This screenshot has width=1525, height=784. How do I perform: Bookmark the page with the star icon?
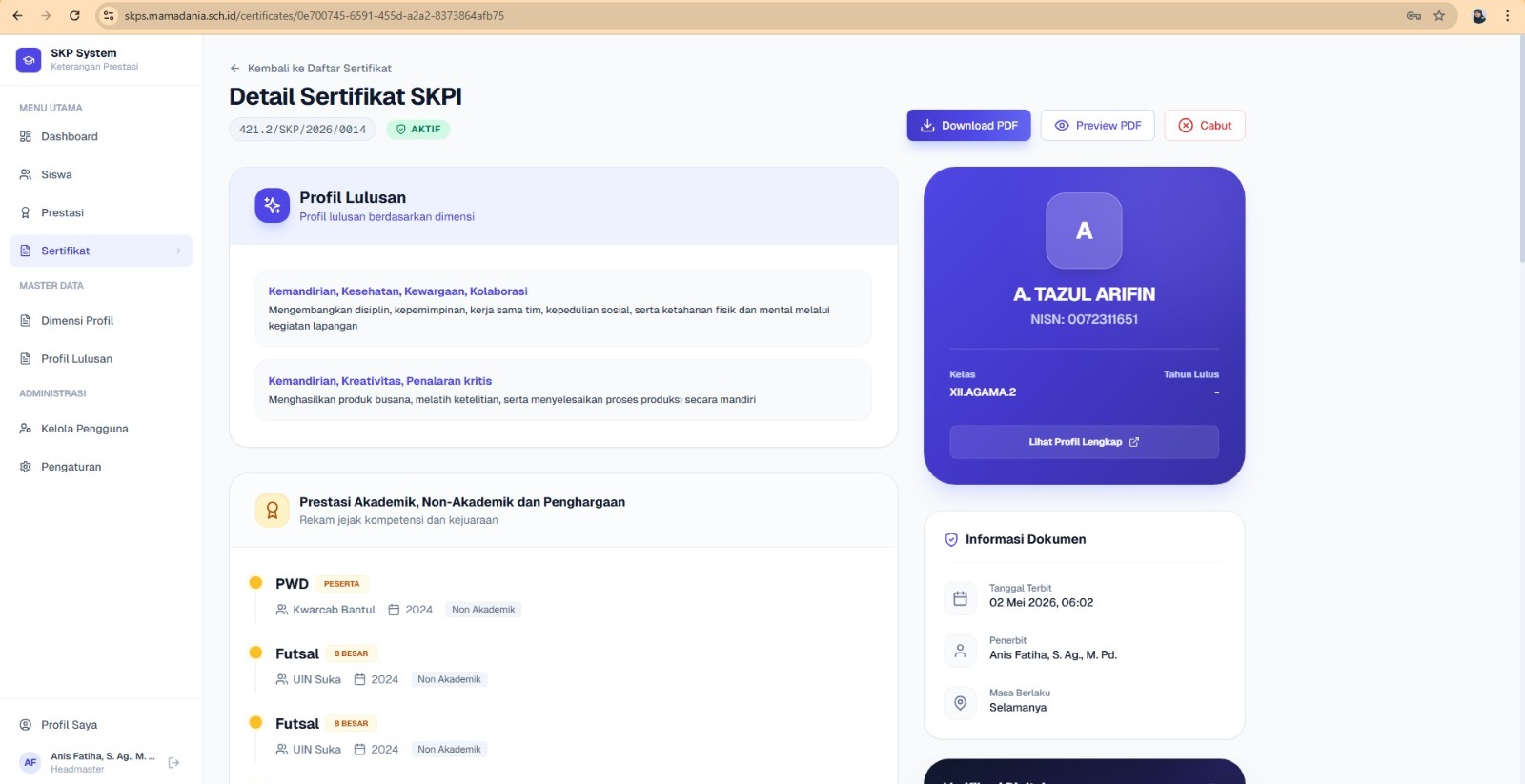tap(1439, 15)
